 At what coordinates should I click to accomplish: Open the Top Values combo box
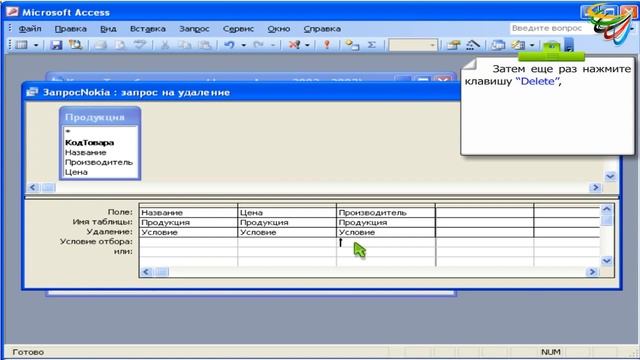[x=413, y=45]
